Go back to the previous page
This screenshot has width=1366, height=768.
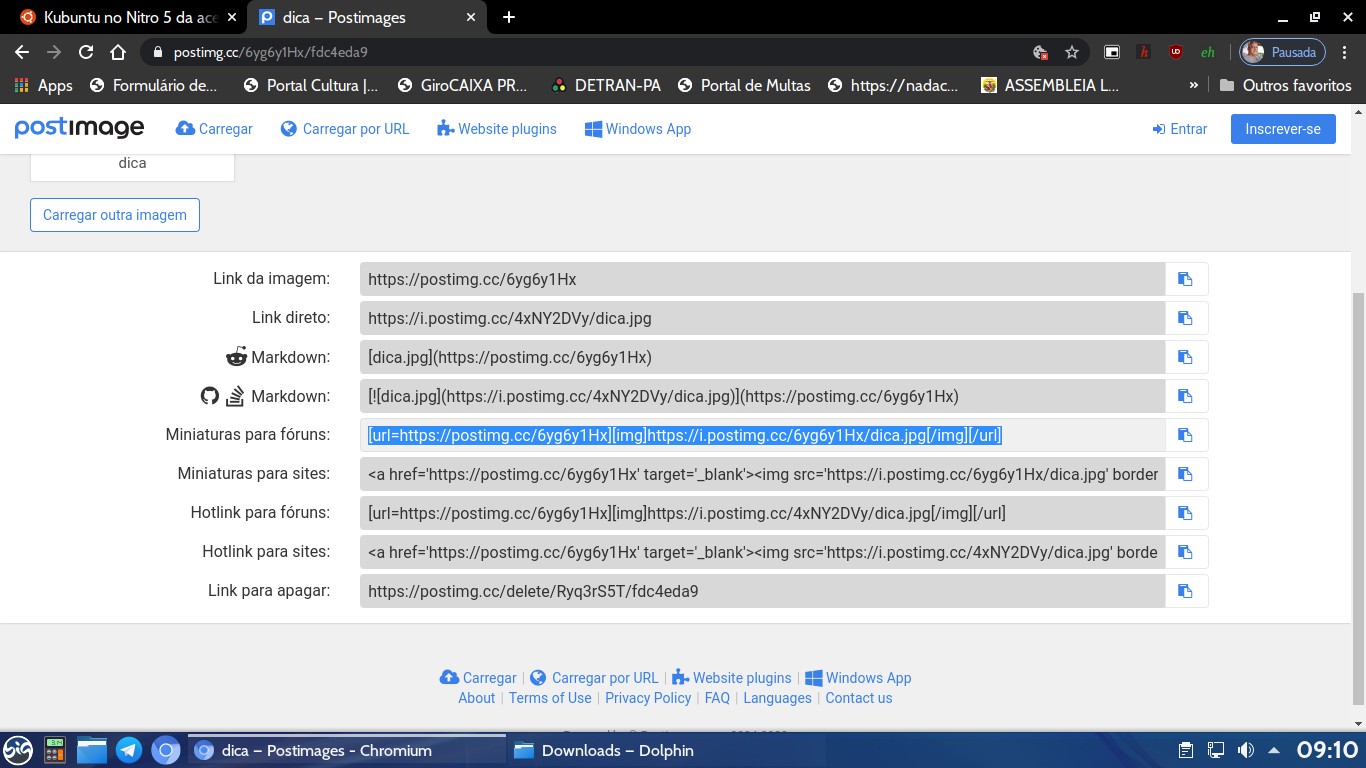[x=22, y=52]
